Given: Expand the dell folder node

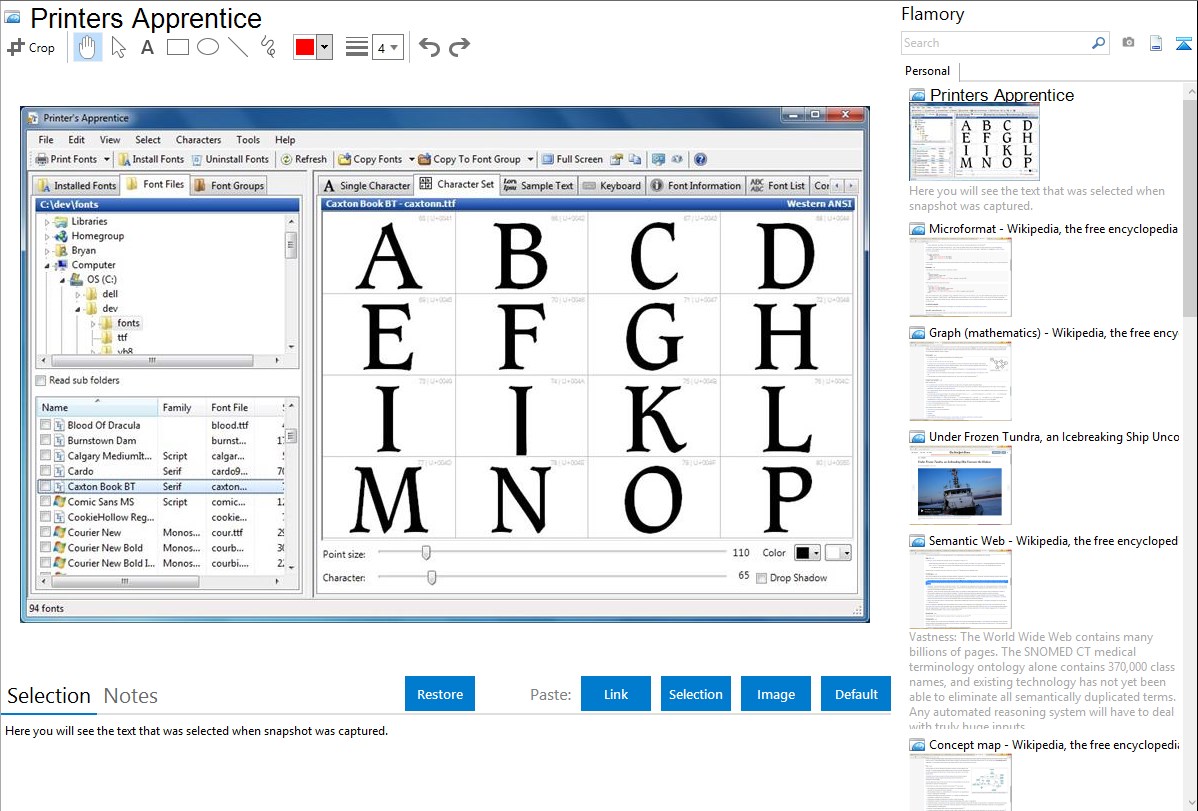Looking at the screenshot, I should 77,294.
